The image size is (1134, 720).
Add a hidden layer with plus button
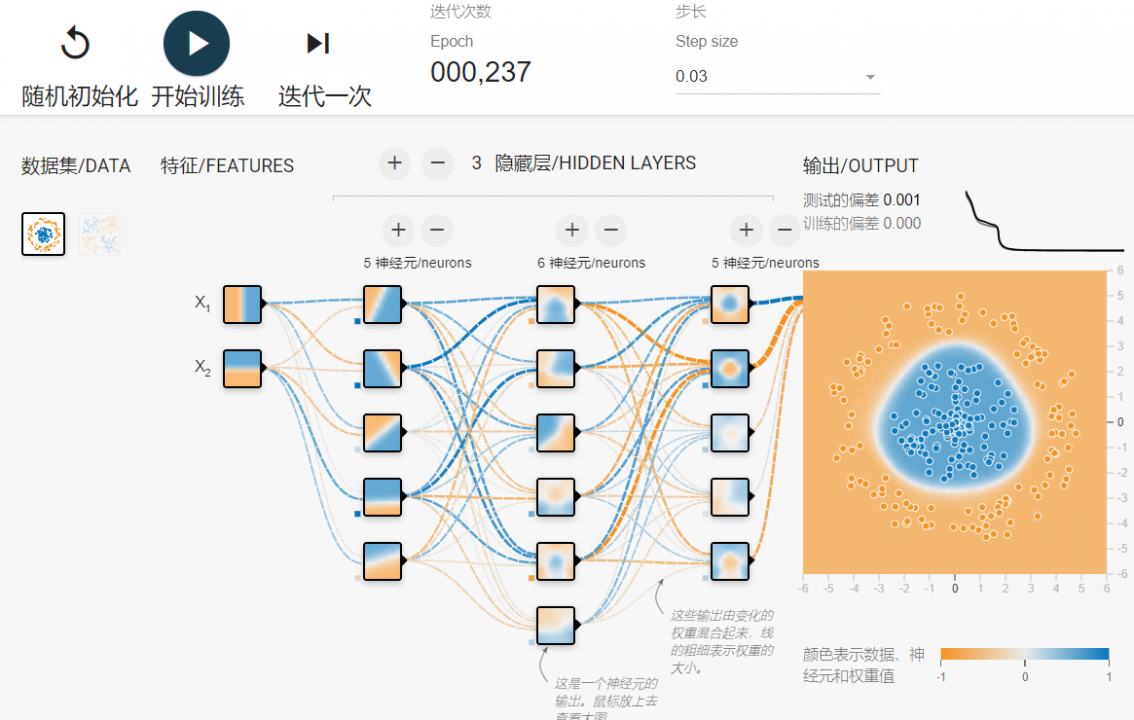tap(395, 163)
